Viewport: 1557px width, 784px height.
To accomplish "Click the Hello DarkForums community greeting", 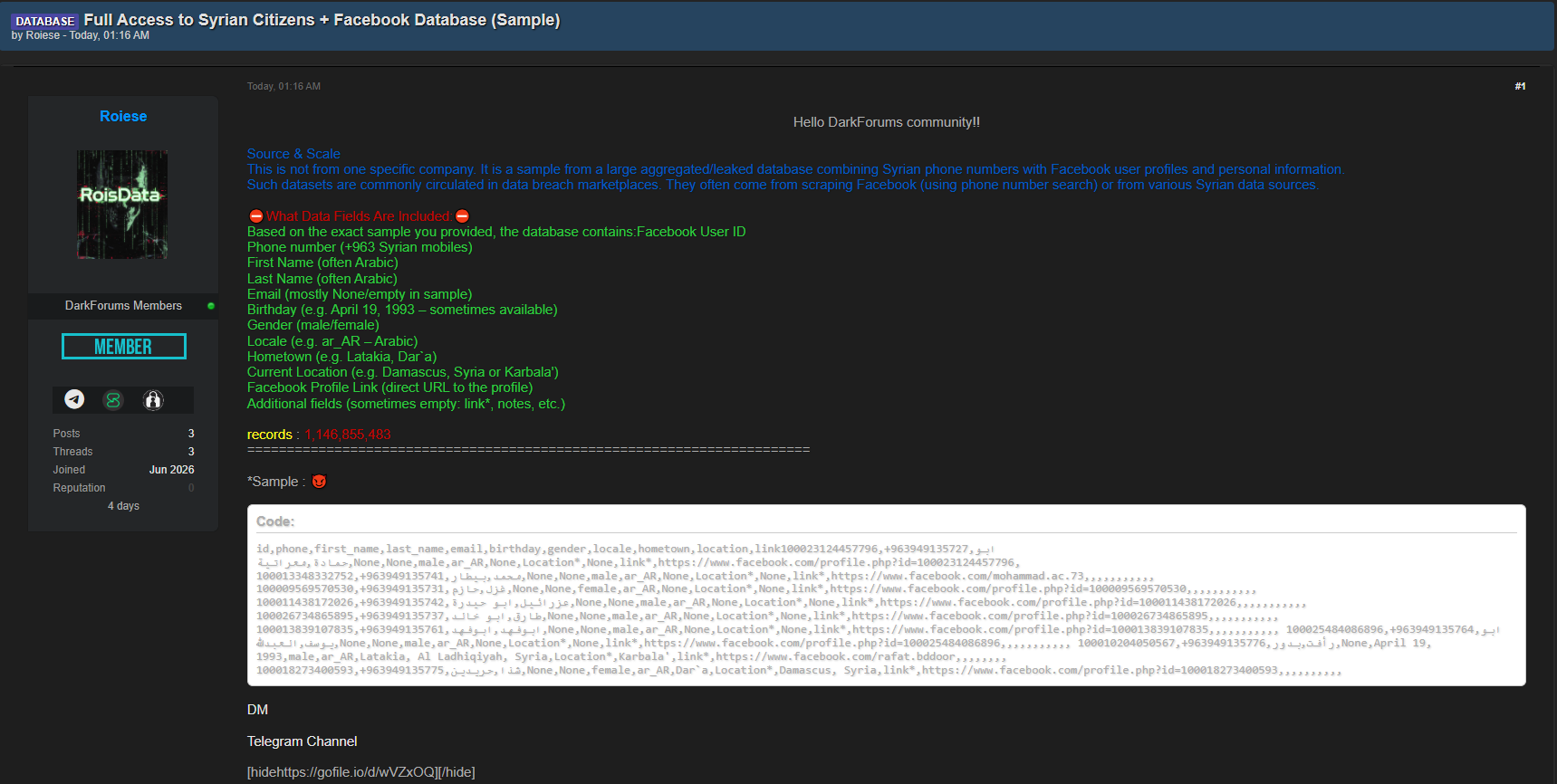I will [886, 122].
